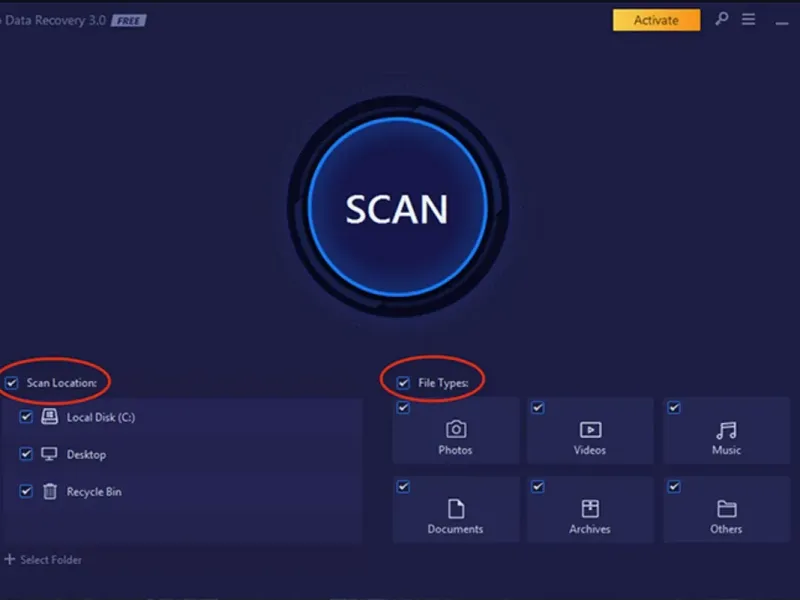Select the Recycle Bin list entry
Viewport: 800px width, 600px height.
tap(181, 491)
